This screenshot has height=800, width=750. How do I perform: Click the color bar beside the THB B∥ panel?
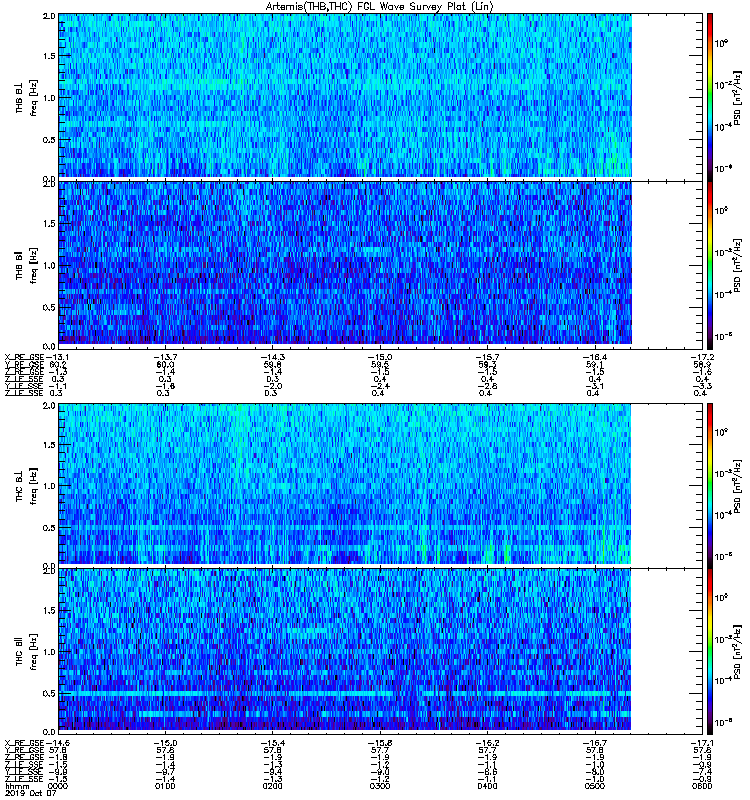click(x=710, y=265)
